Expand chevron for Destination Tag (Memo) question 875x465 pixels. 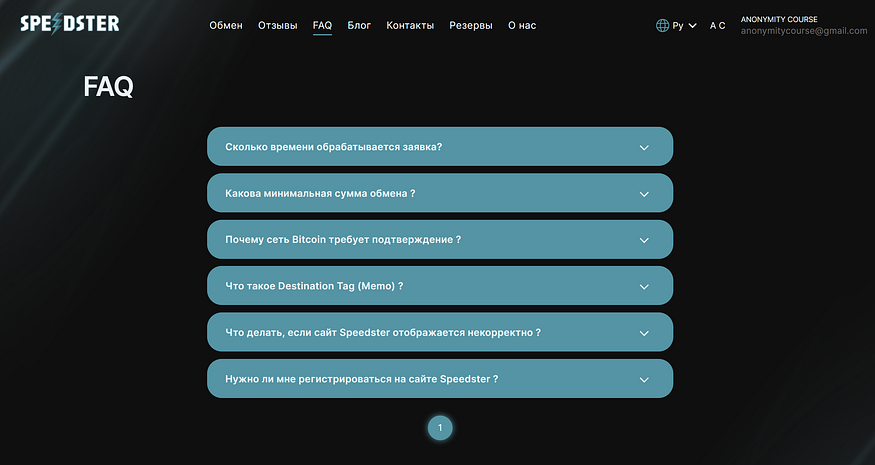(644, 287)
